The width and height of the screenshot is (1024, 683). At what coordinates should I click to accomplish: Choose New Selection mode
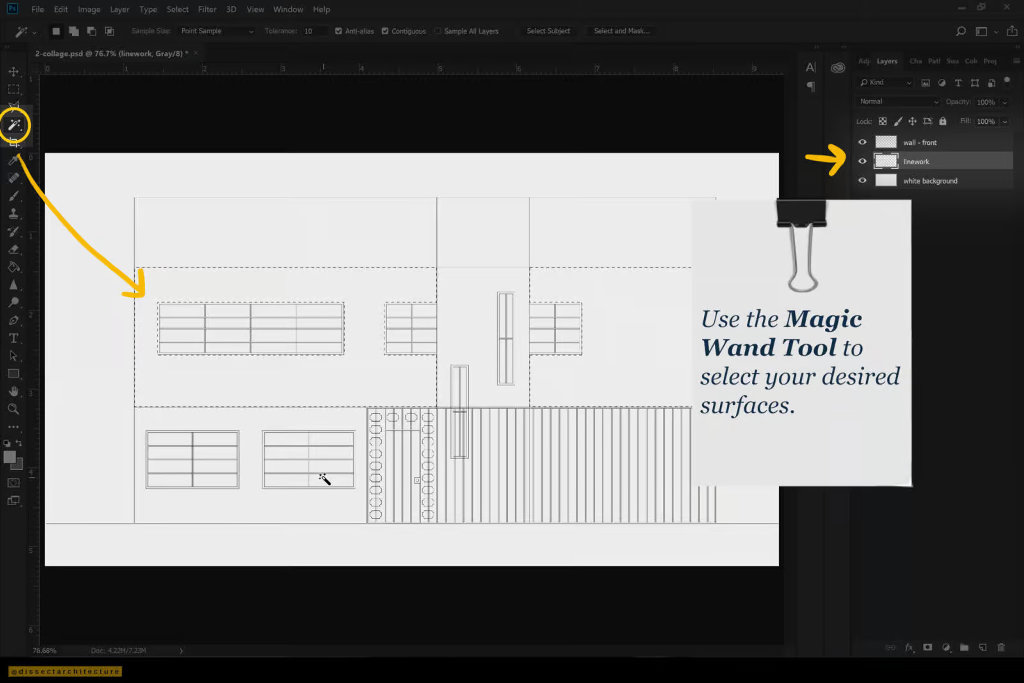click(56, 31)
